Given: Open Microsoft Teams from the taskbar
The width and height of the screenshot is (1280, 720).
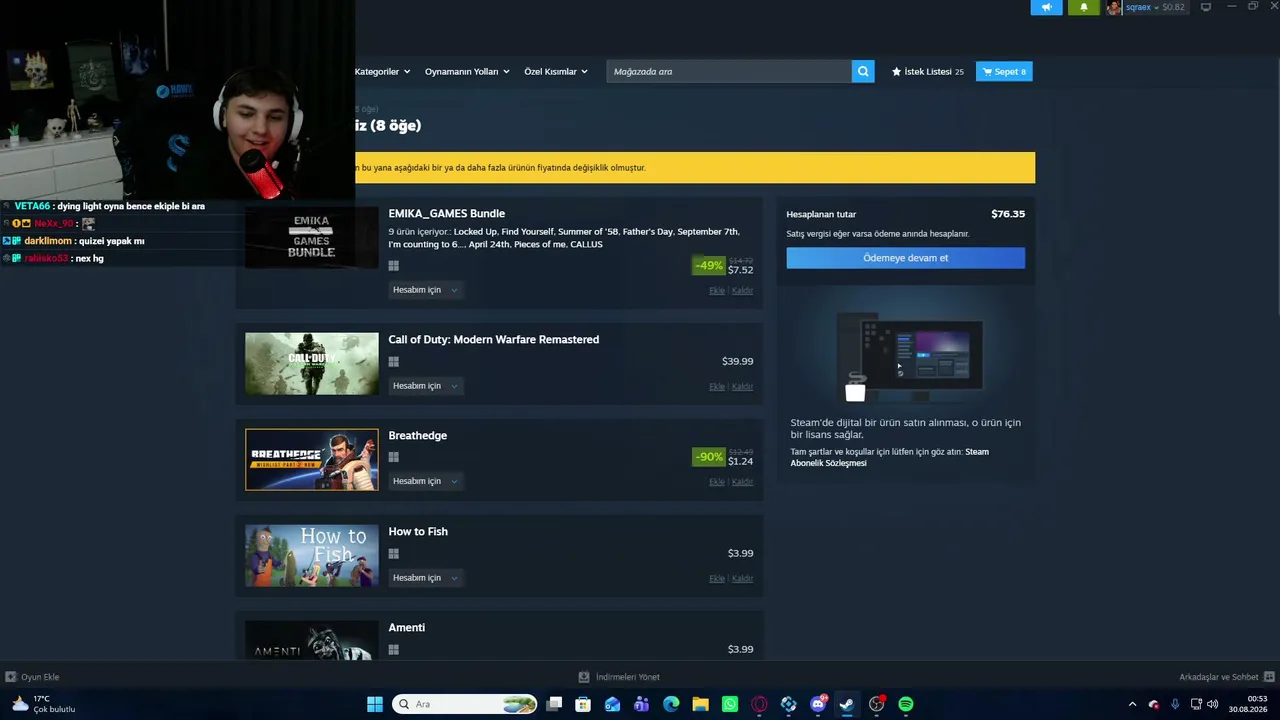Looking at the screenshot, I should click(x=642, y=704).
